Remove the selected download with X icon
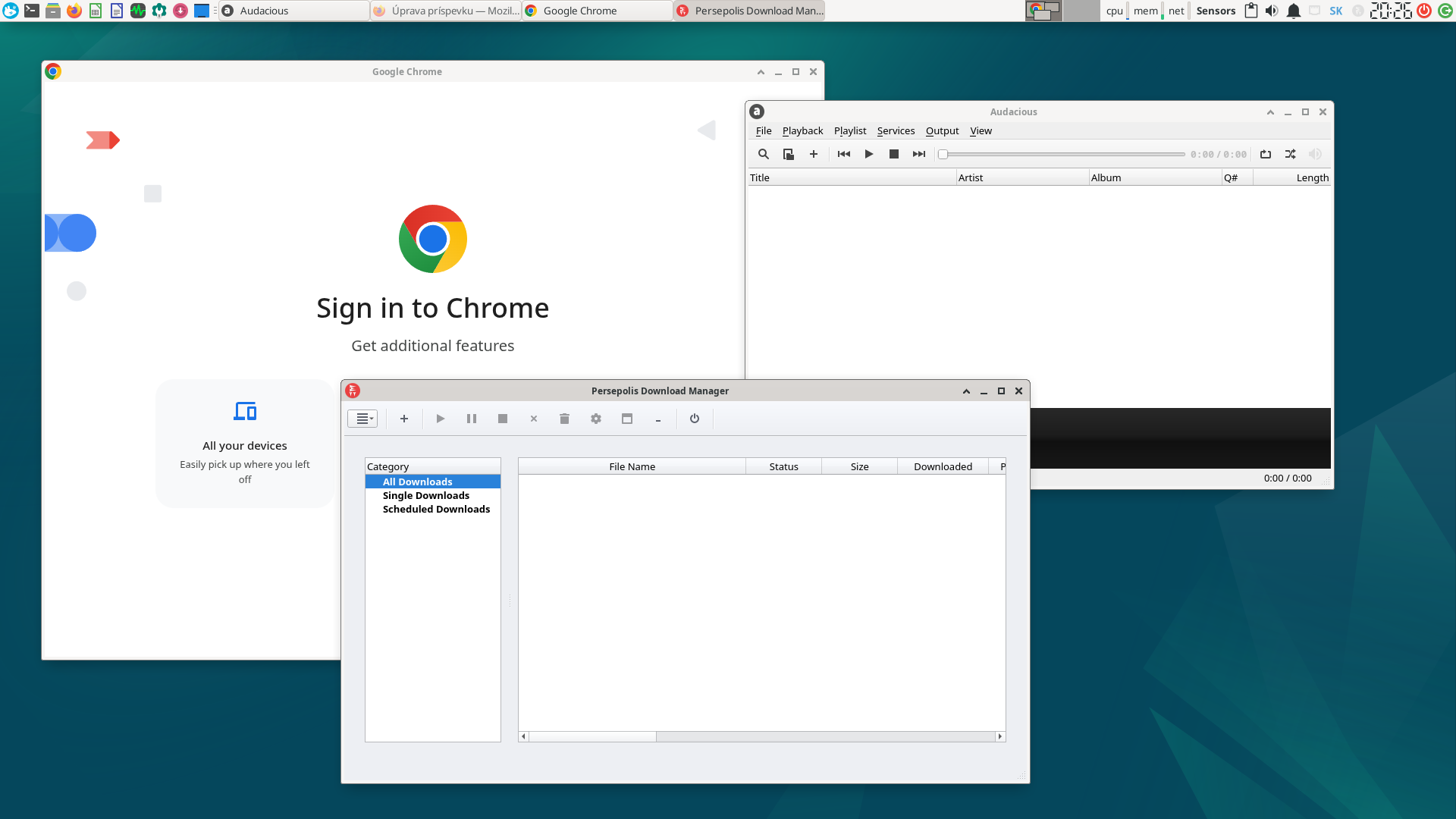1456x819 pixels. pos(534,419)
